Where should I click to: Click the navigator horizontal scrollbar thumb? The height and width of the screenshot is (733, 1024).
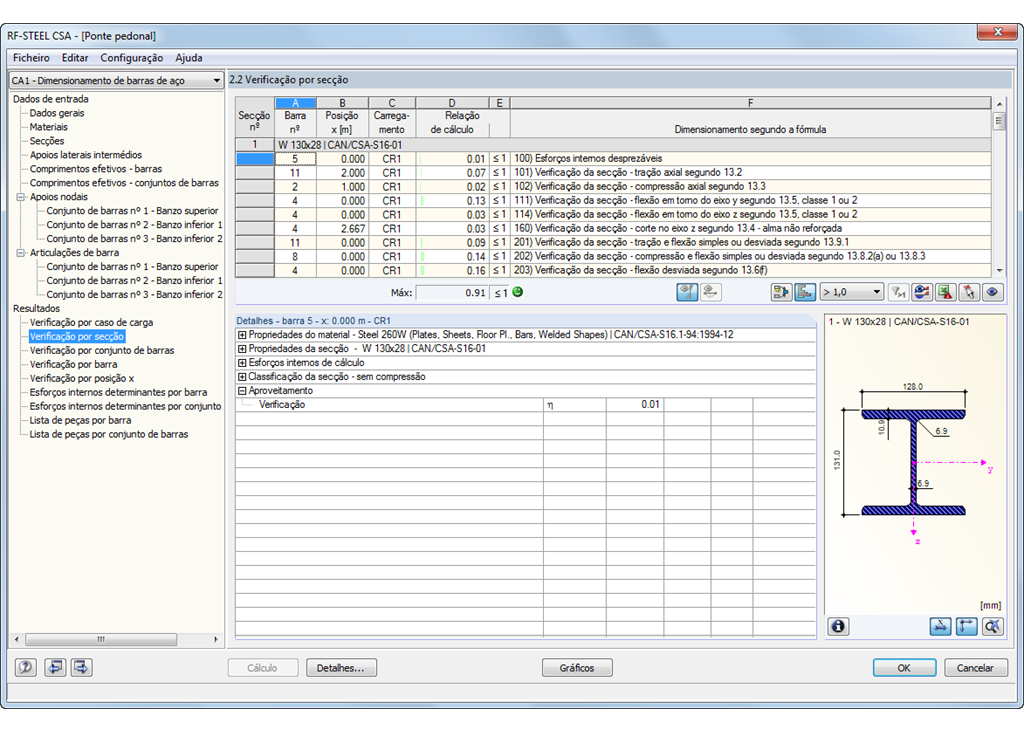coord(101,639)
